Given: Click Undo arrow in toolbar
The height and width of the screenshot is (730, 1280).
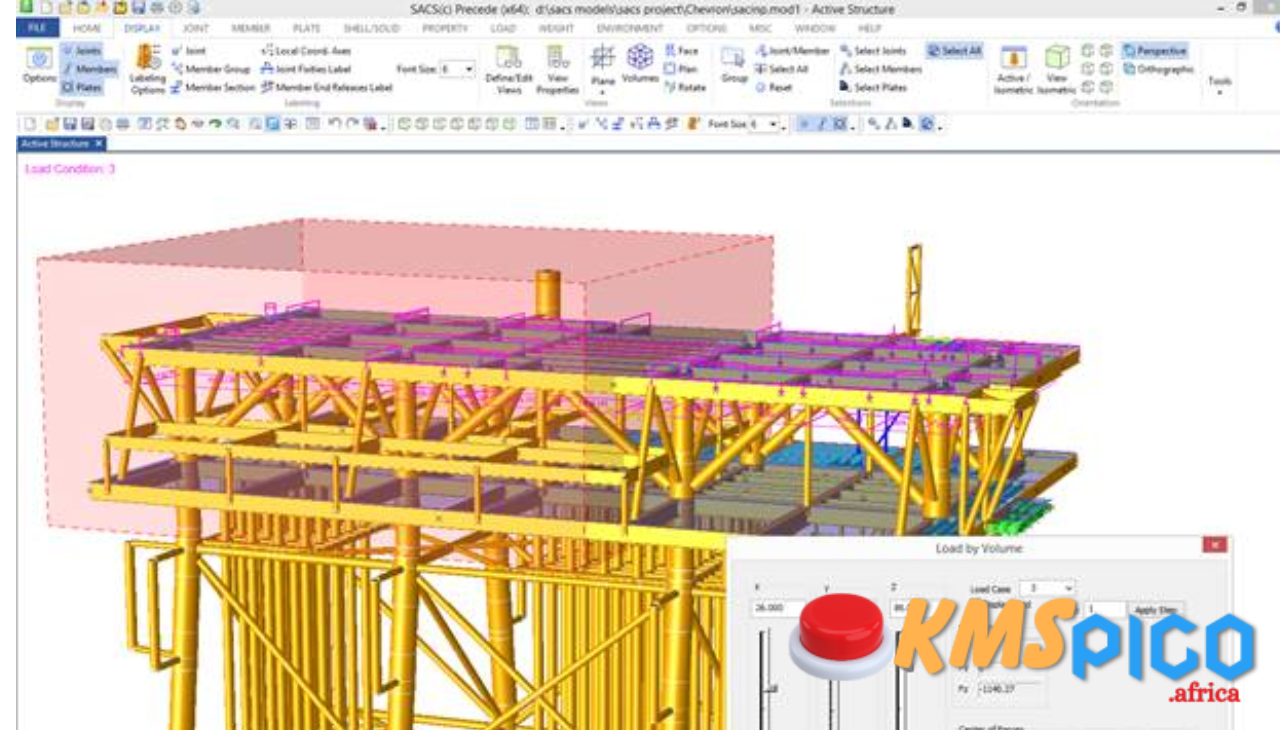Looking at the screenshot, I should coord(336,124).
